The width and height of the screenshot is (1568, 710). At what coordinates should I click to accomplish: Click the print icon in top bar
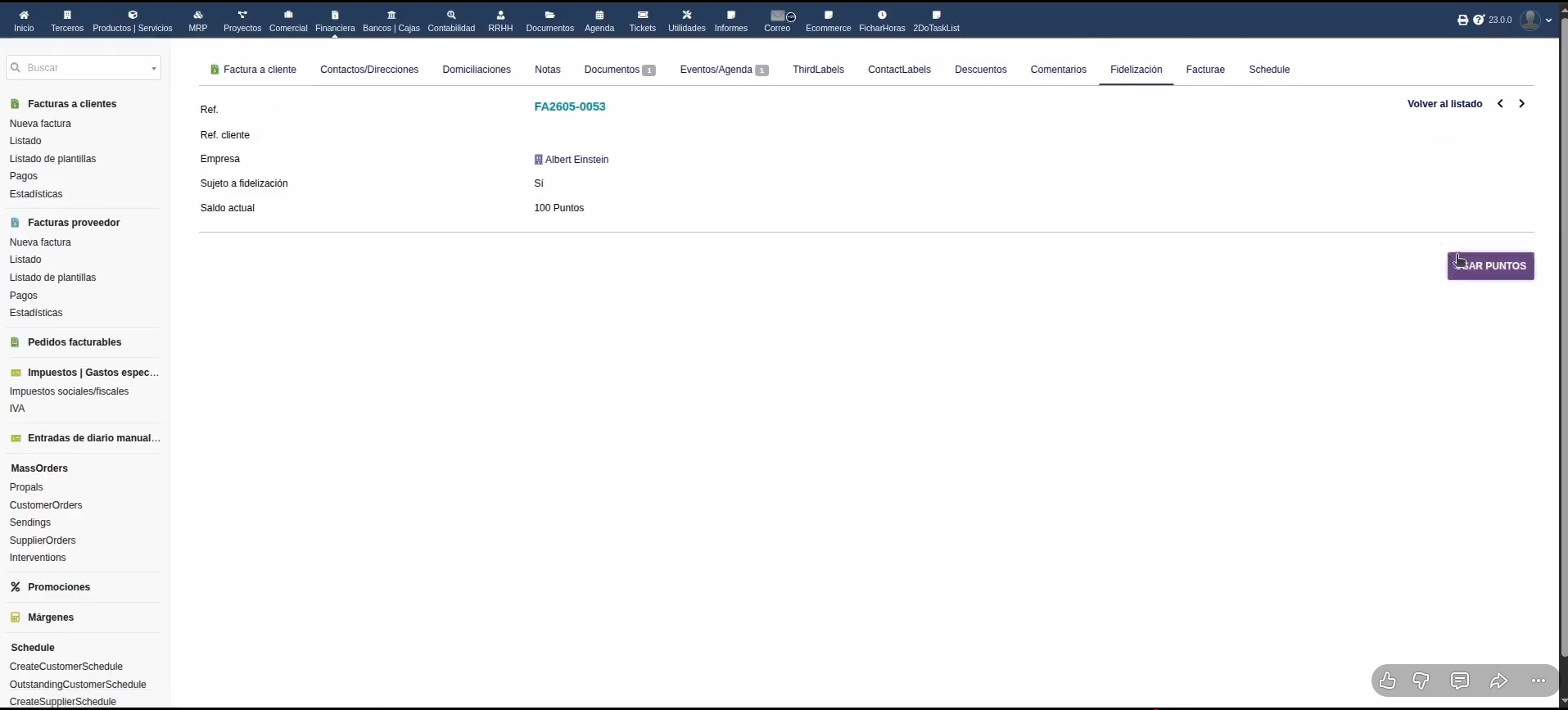[1463, 20]
